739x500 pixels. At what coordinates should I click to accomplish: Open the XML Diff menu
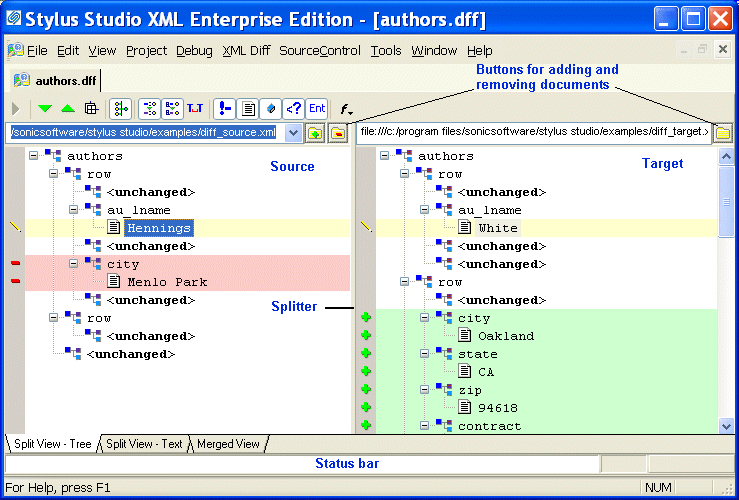tap(246, 50)
